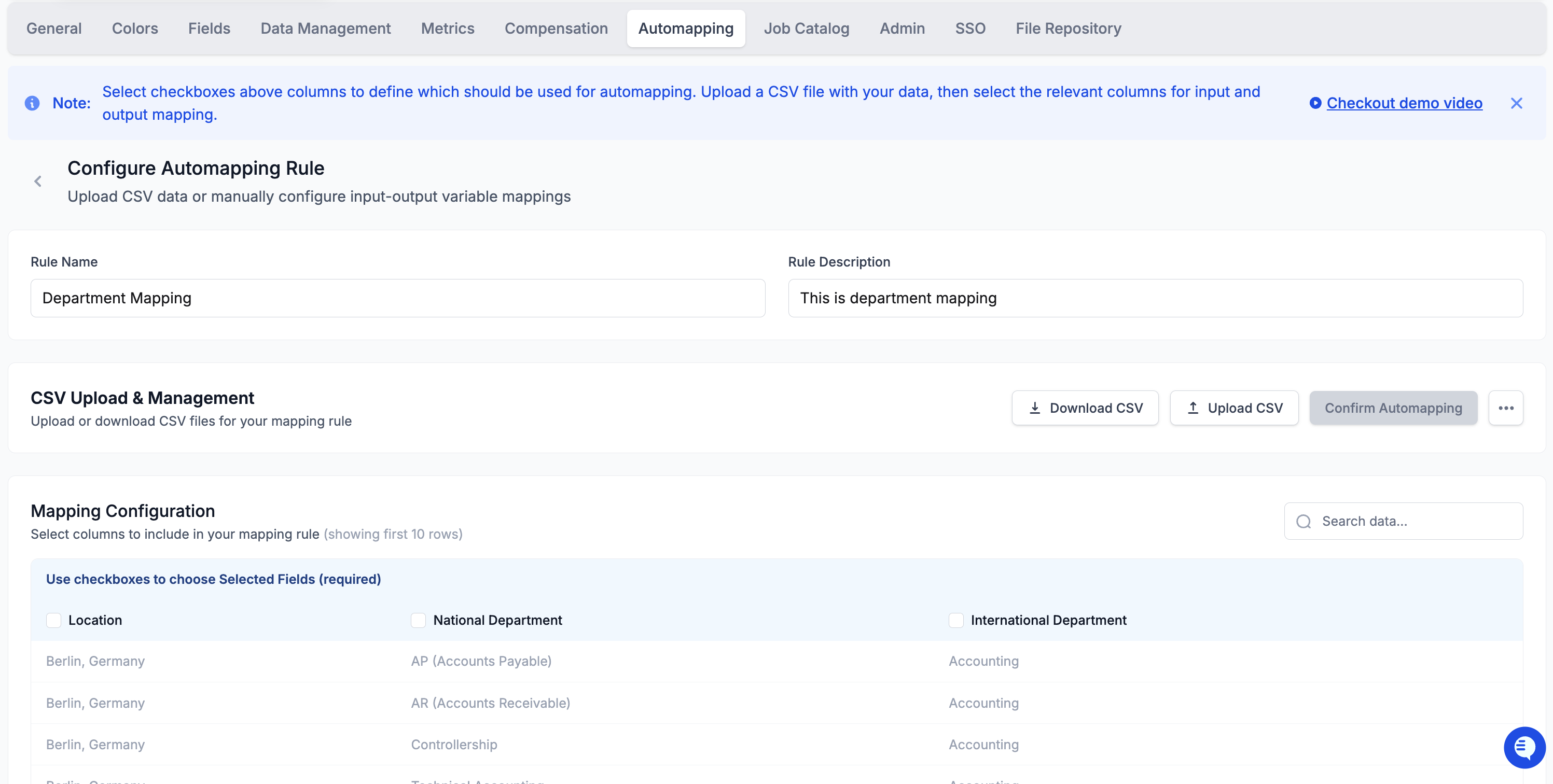
Task: Select the Compensation tab
Action: 556,29
